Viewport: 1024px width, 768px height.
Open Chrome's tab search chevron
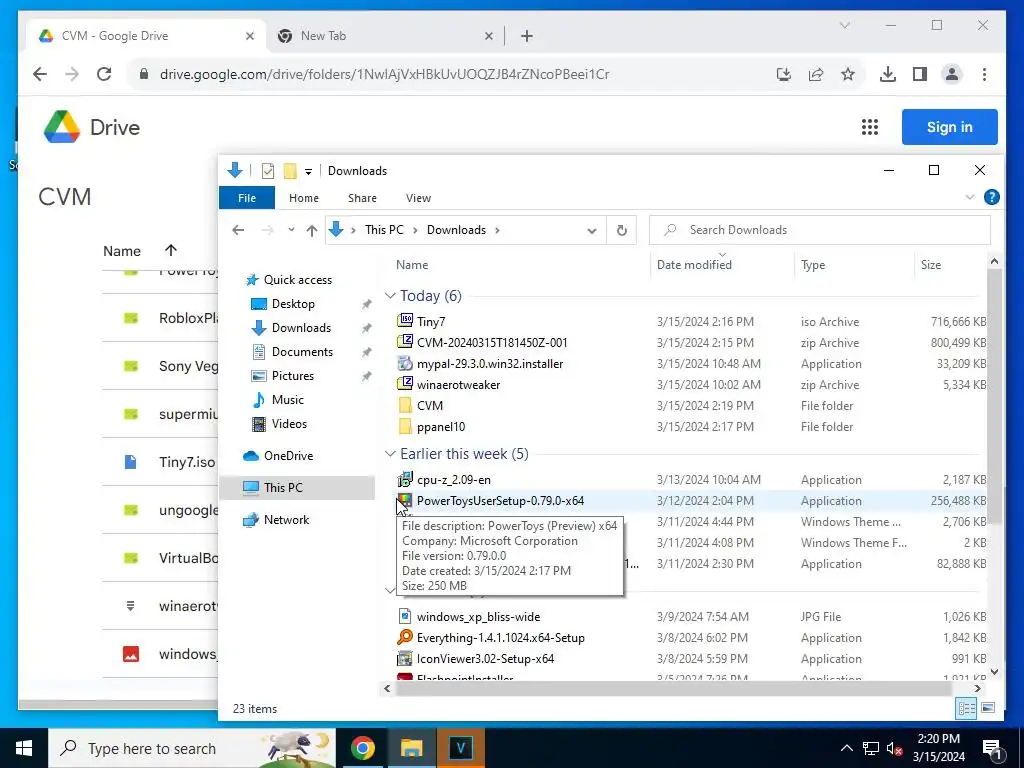tap(845, 25)
